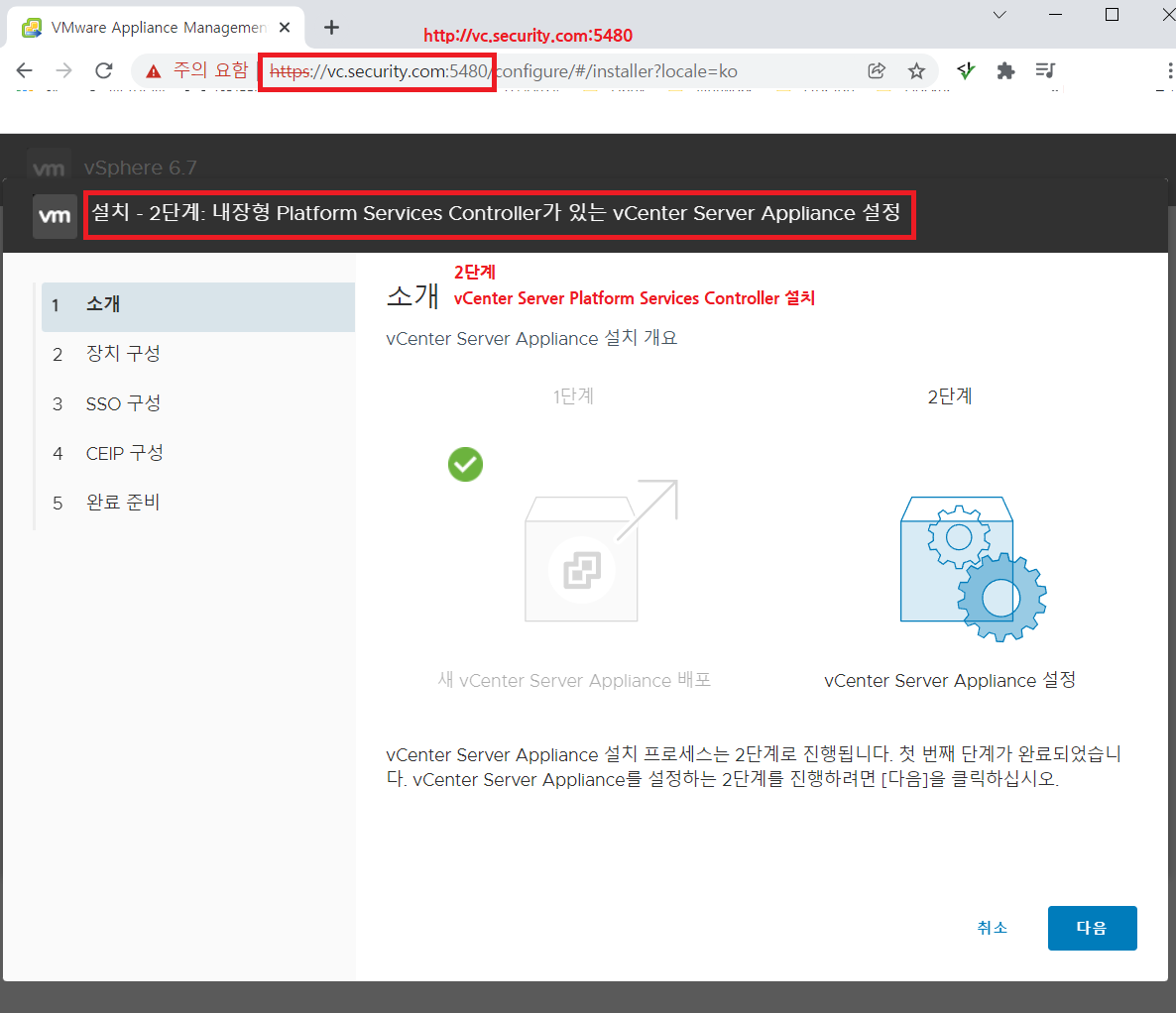The image size is (1176, 1013).
Task: Click the vm logo in installer header
Action: point(55,216)
